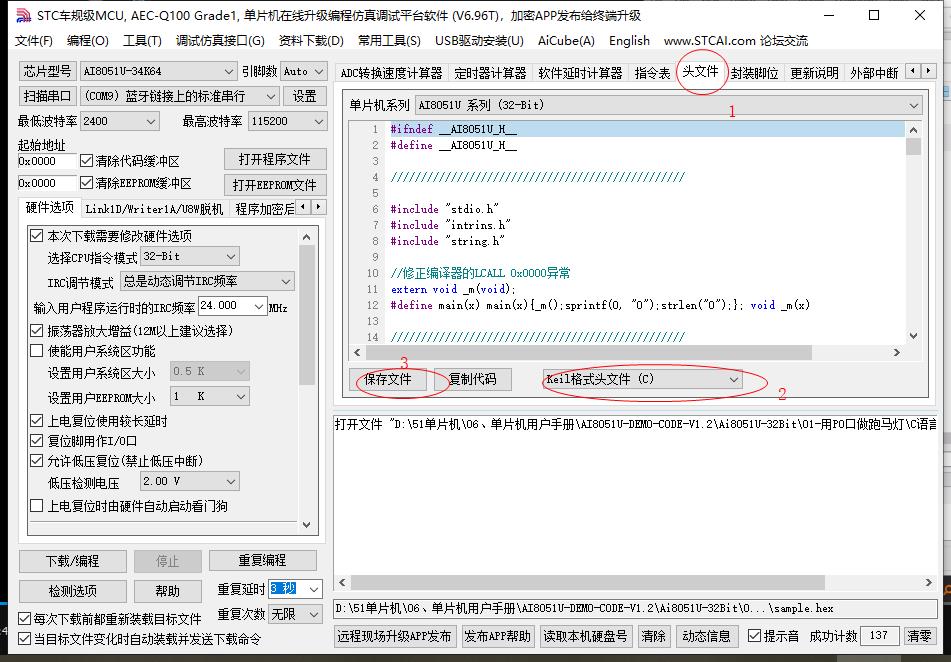Click the 保存文件 button
Image resolution: width=951 pixels, height=662 pixels.
pos(388,380)
